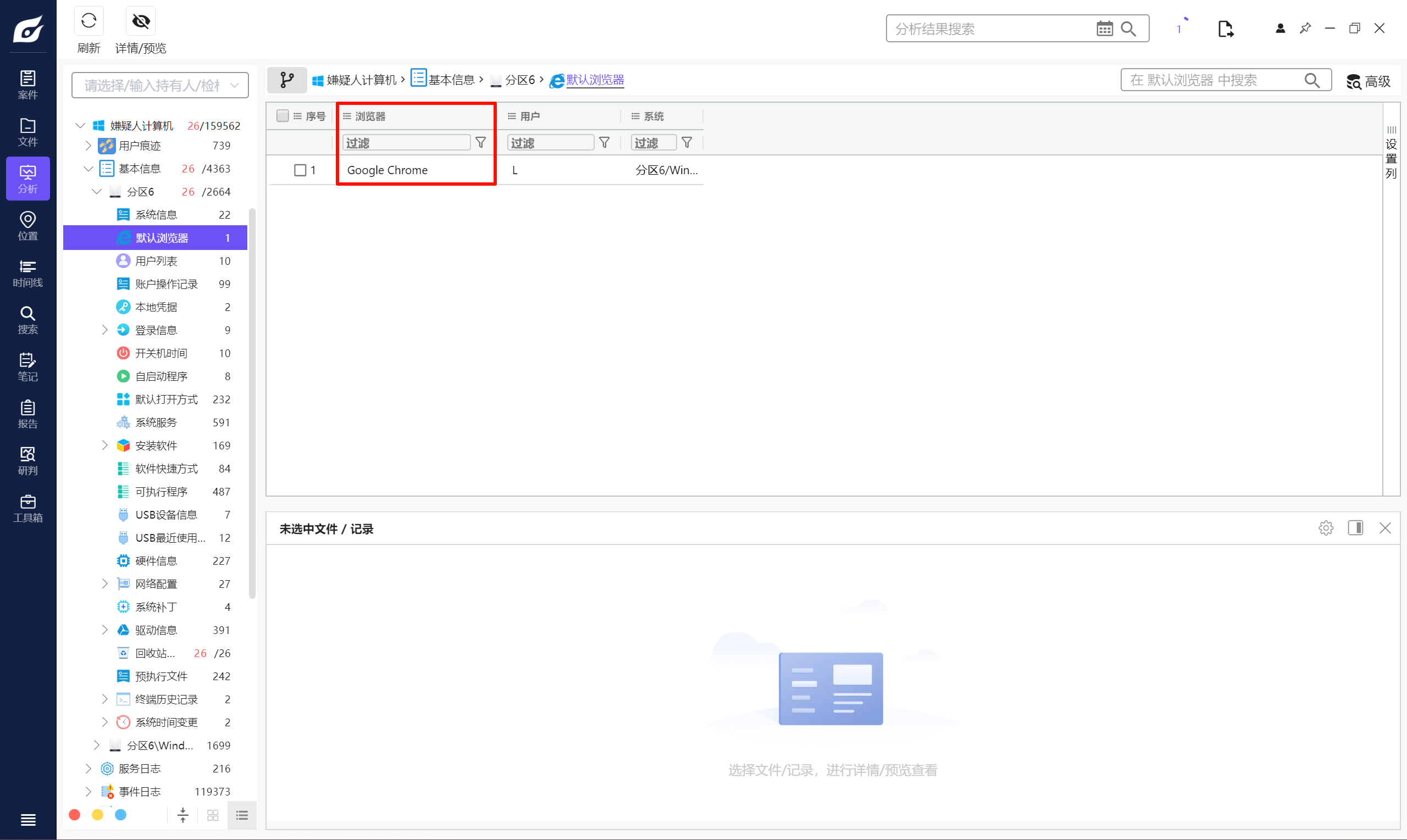Click the pin window icon
Viewport: 1407px width, 840px height.
[1305, 29]
